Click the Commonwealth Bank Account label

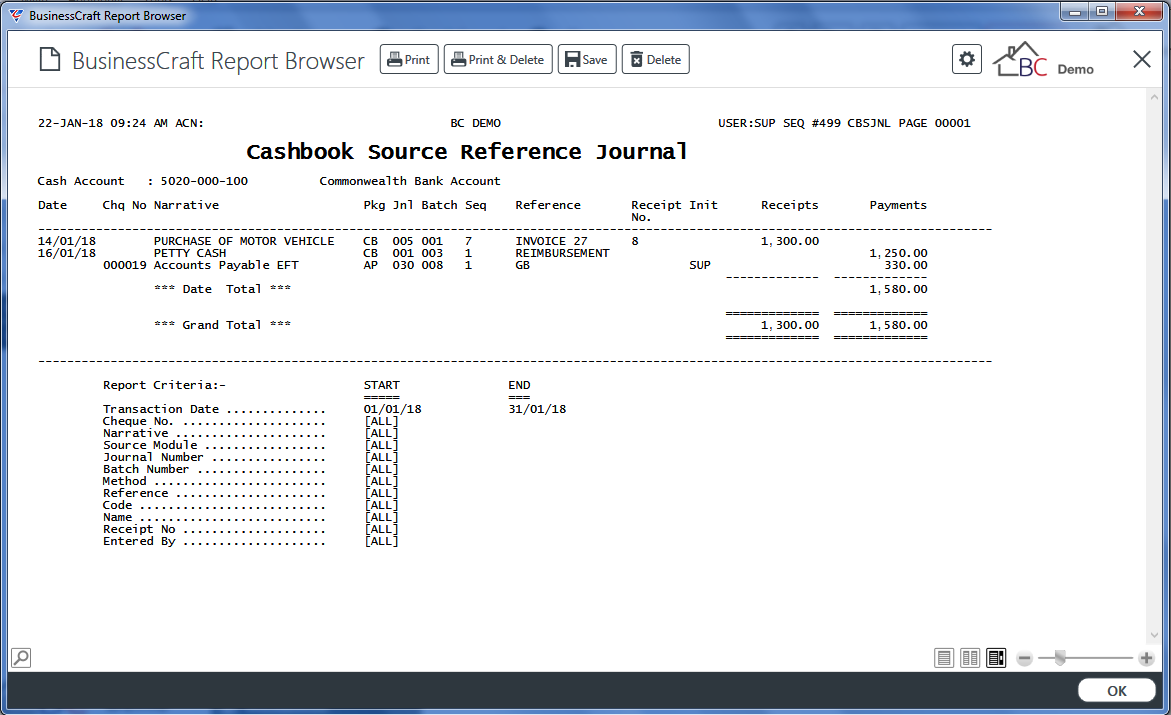point(410,182)
